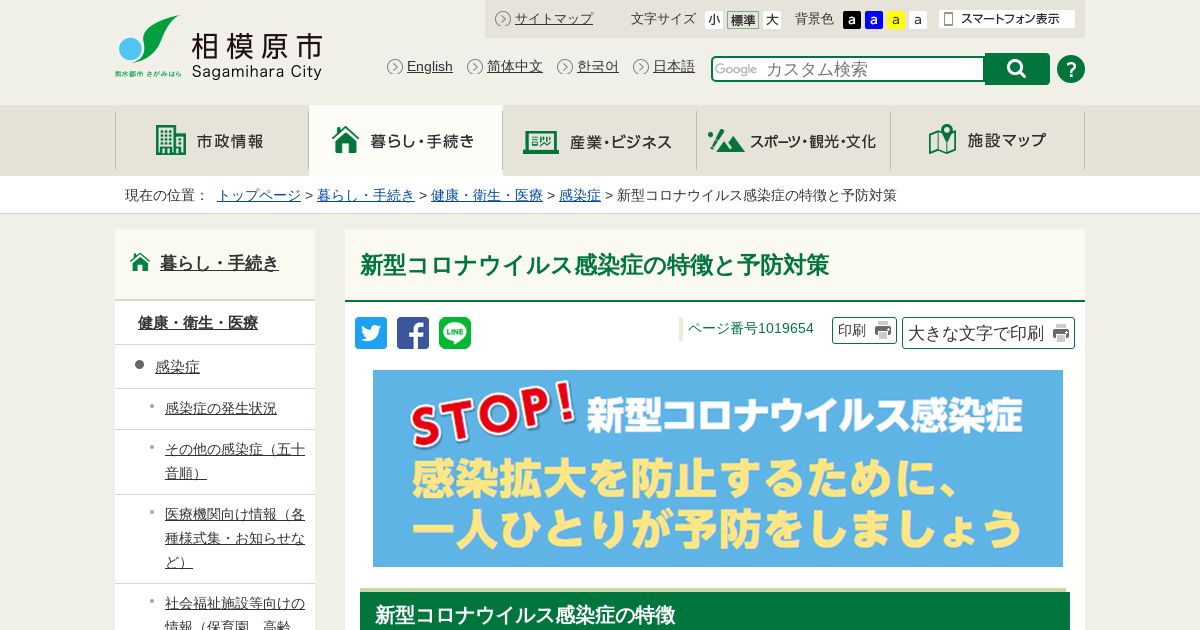Open 暮らし・手続き navigation tab

click(405, 140)
